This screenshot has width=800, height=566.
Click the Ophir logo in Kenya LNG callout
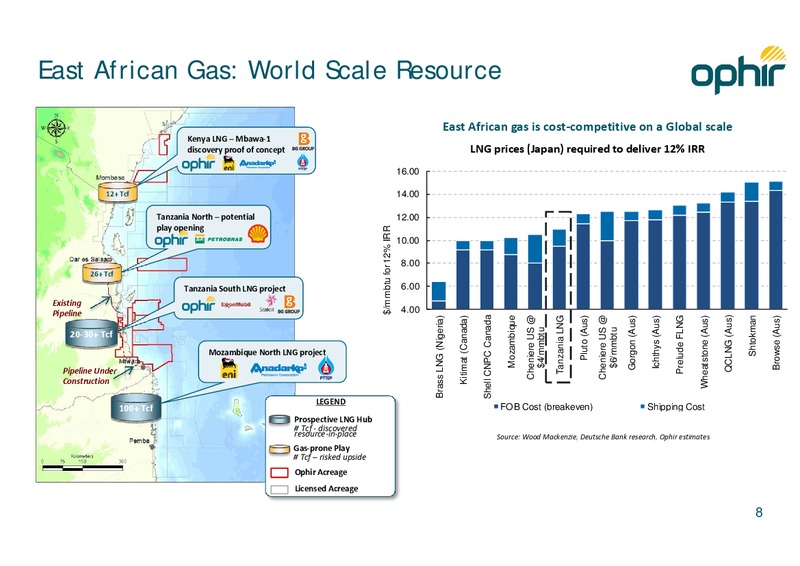point(198,163)
